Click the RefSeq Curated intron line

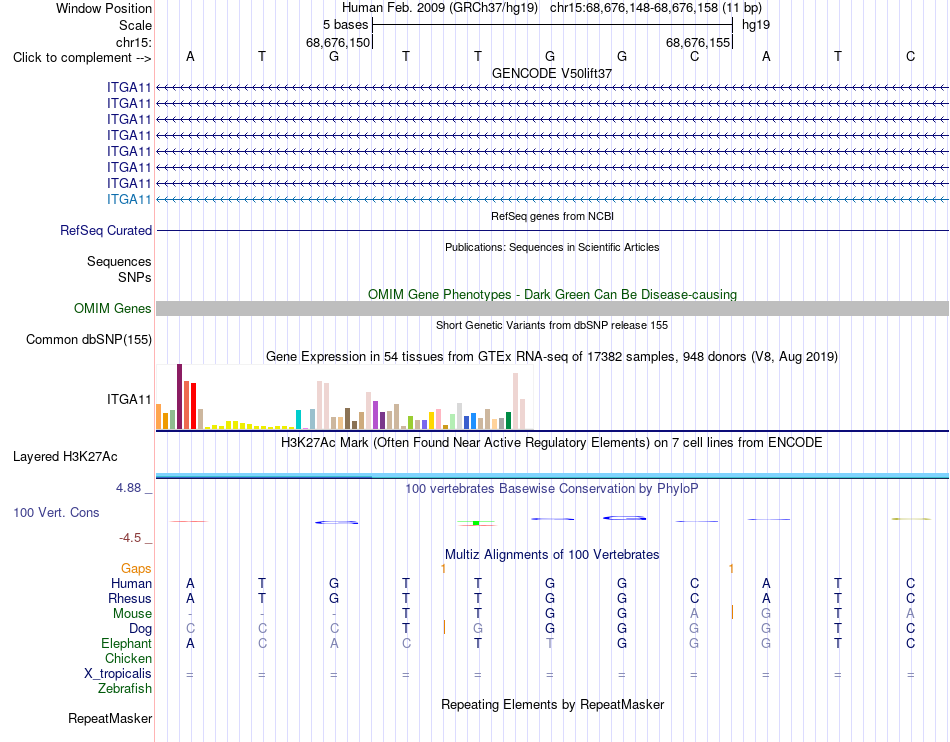click(552, 231)
